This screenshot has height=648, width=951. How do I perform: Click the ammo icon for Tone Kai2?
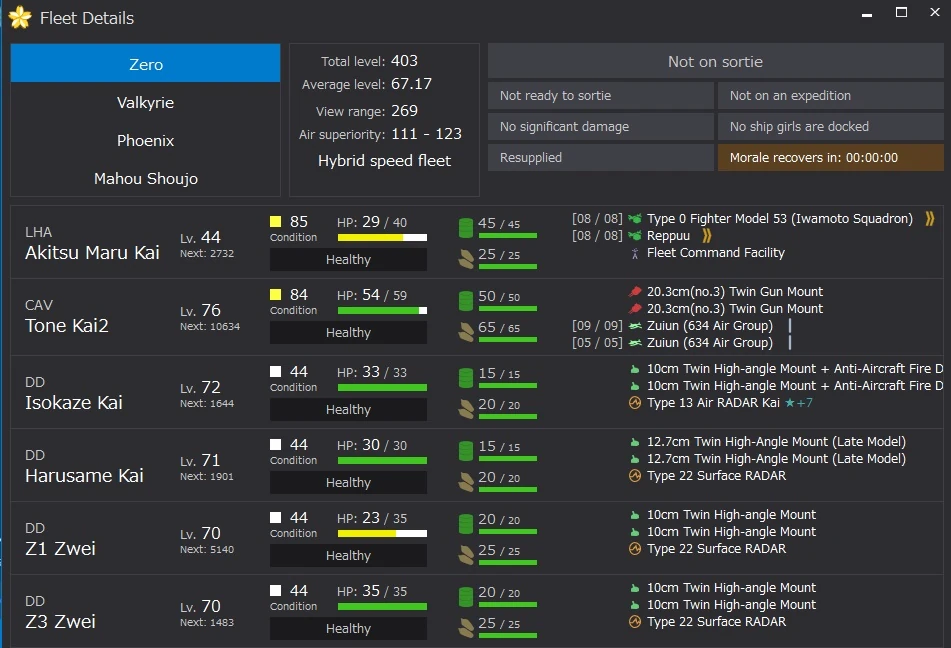coord(466,331)
